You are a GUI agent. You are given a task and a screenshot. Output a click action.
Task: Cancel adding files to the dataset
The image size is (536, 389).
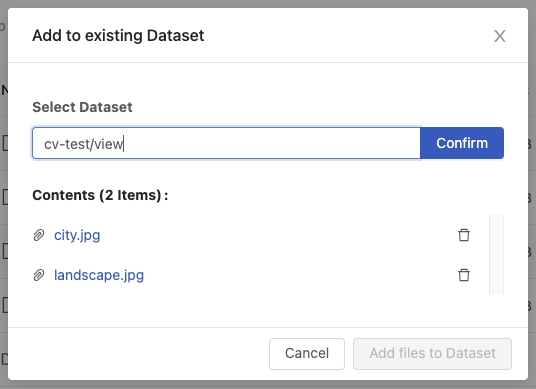tap(307, 354)
